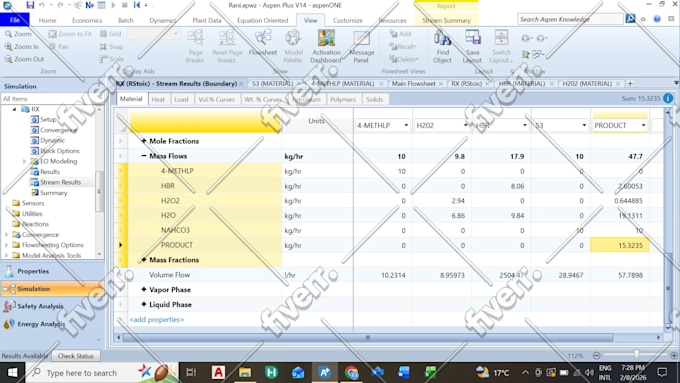Open the Activation Dashboard

pyautogui.click(x=326, y=46)
